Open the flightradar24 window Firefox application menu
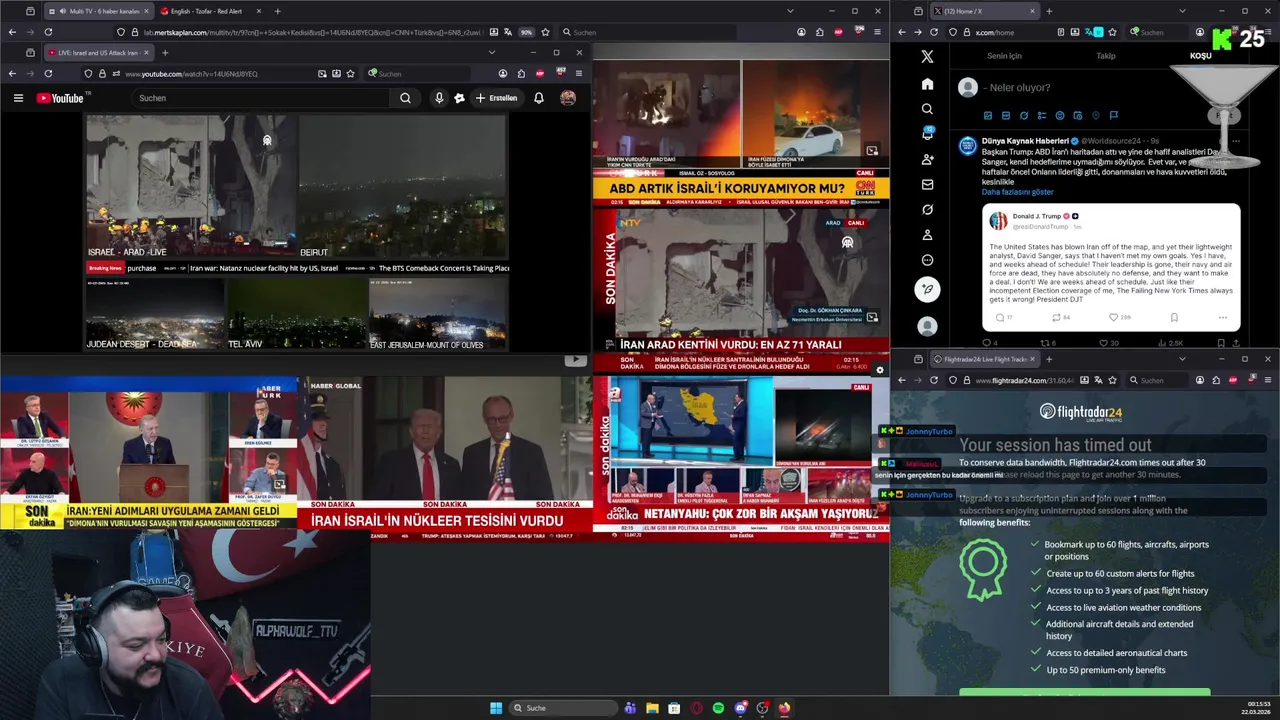 tap(1268, 380)
